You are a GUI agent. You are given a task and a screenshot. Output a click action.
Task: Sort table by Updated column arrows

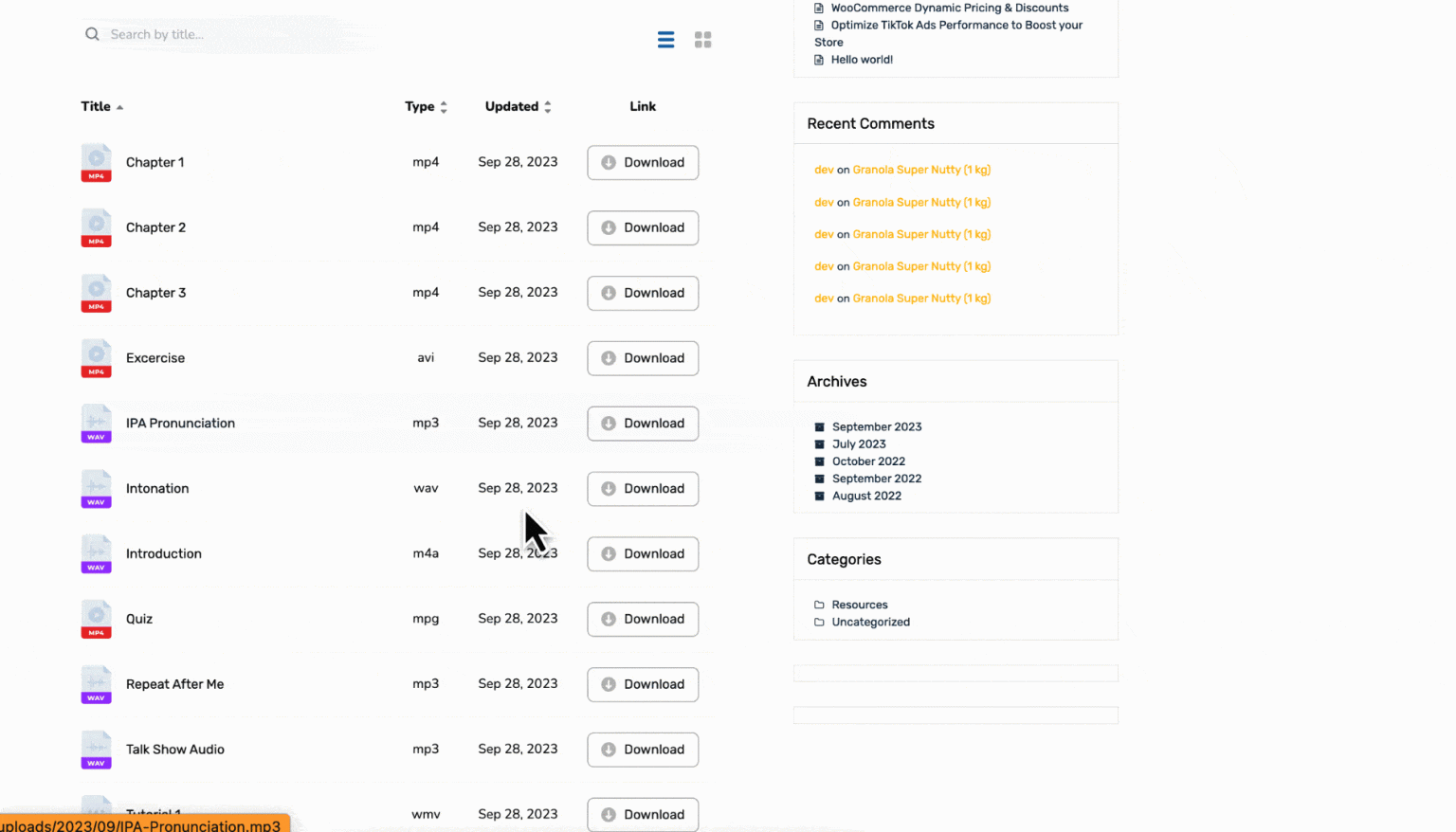547,107
